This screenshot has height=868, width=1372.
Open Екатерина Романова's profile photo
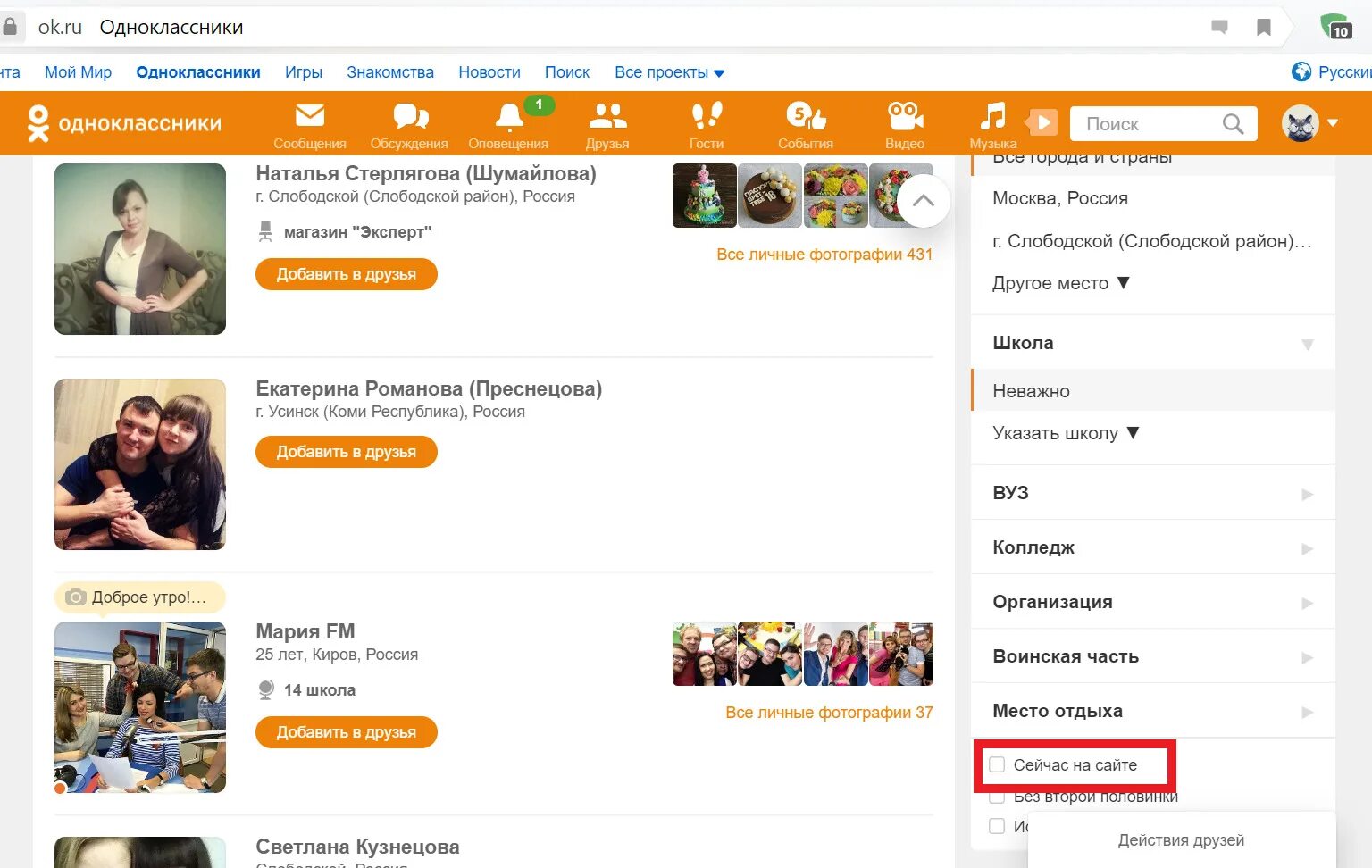pos(140,464)
